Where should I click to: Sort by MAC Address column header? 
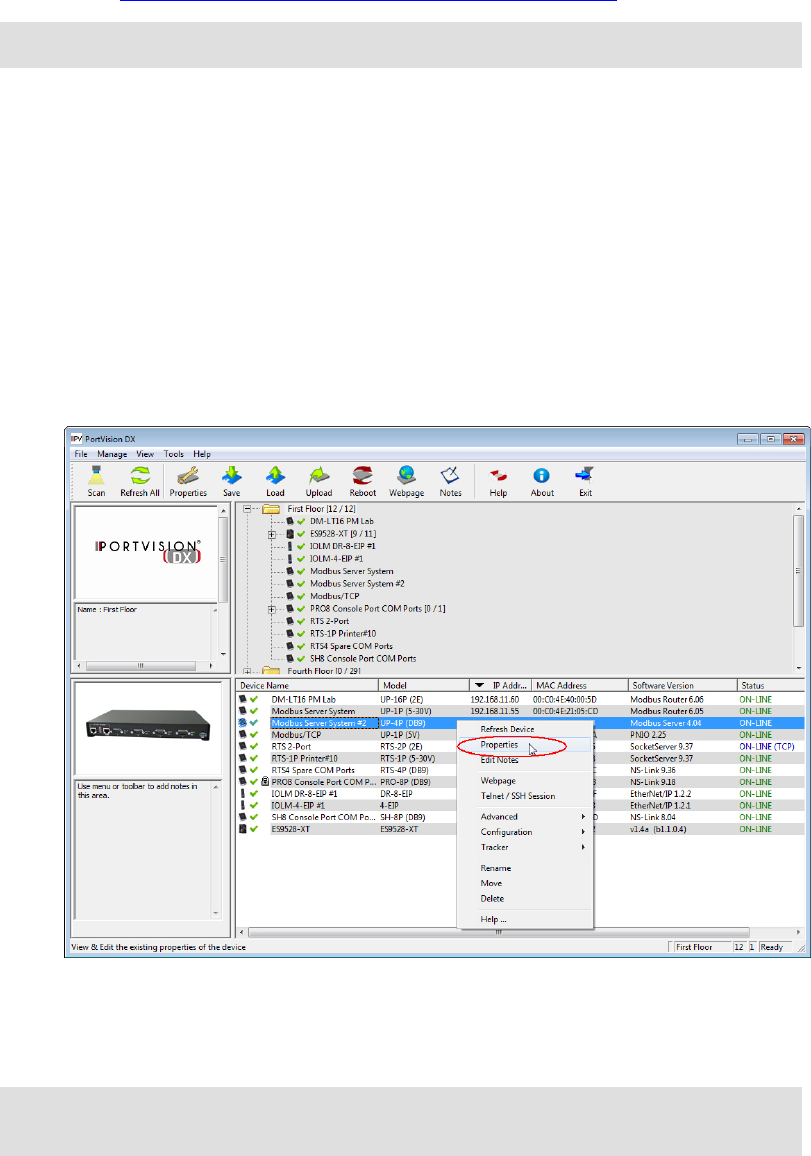580,686
